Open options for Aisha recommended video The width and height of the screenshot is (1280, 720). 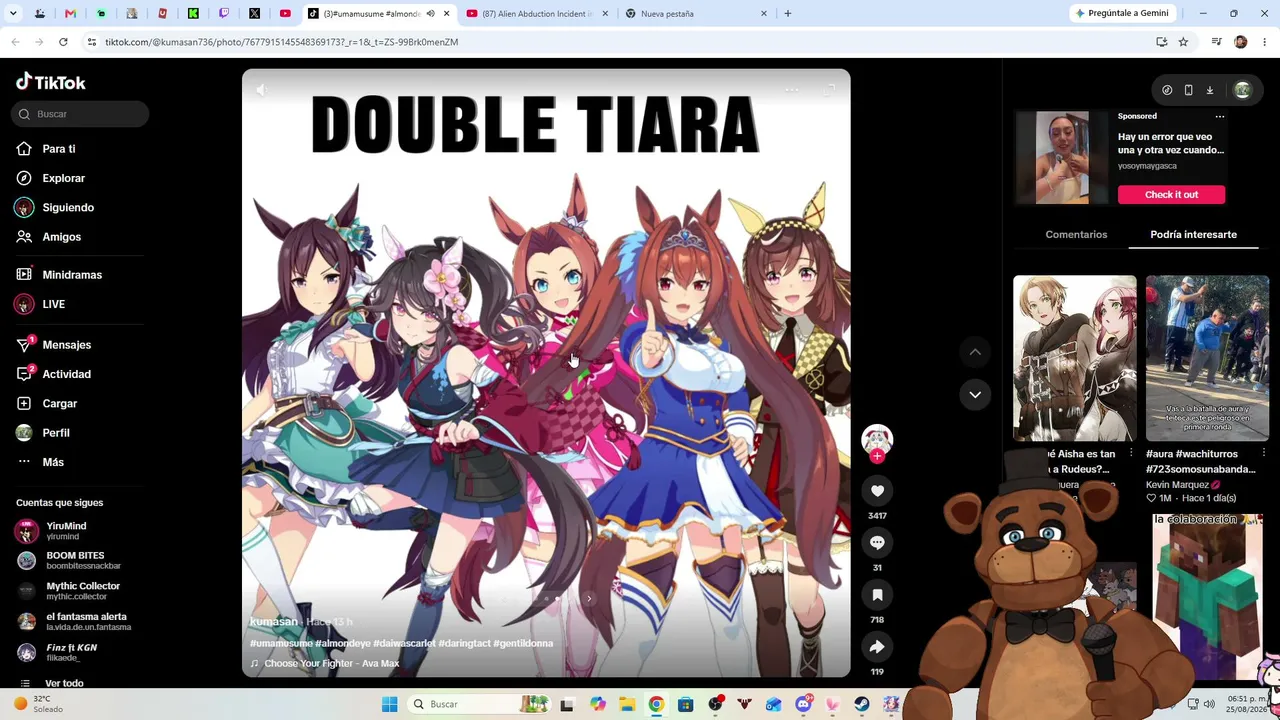pyautogui.click(x=1131, y=454)
